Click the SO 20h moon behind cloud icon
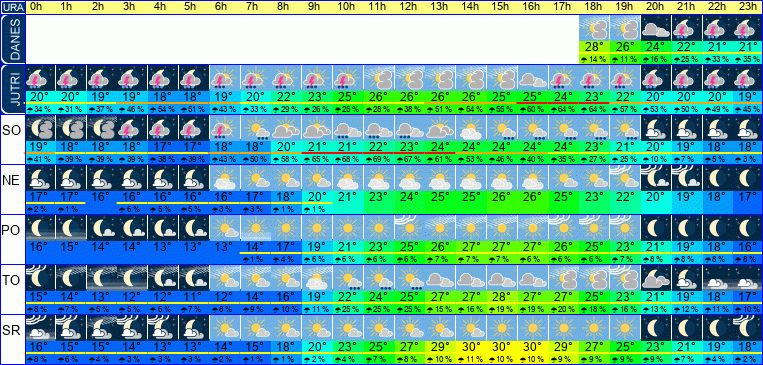This screenshot has height=365, width=763. 655,128
